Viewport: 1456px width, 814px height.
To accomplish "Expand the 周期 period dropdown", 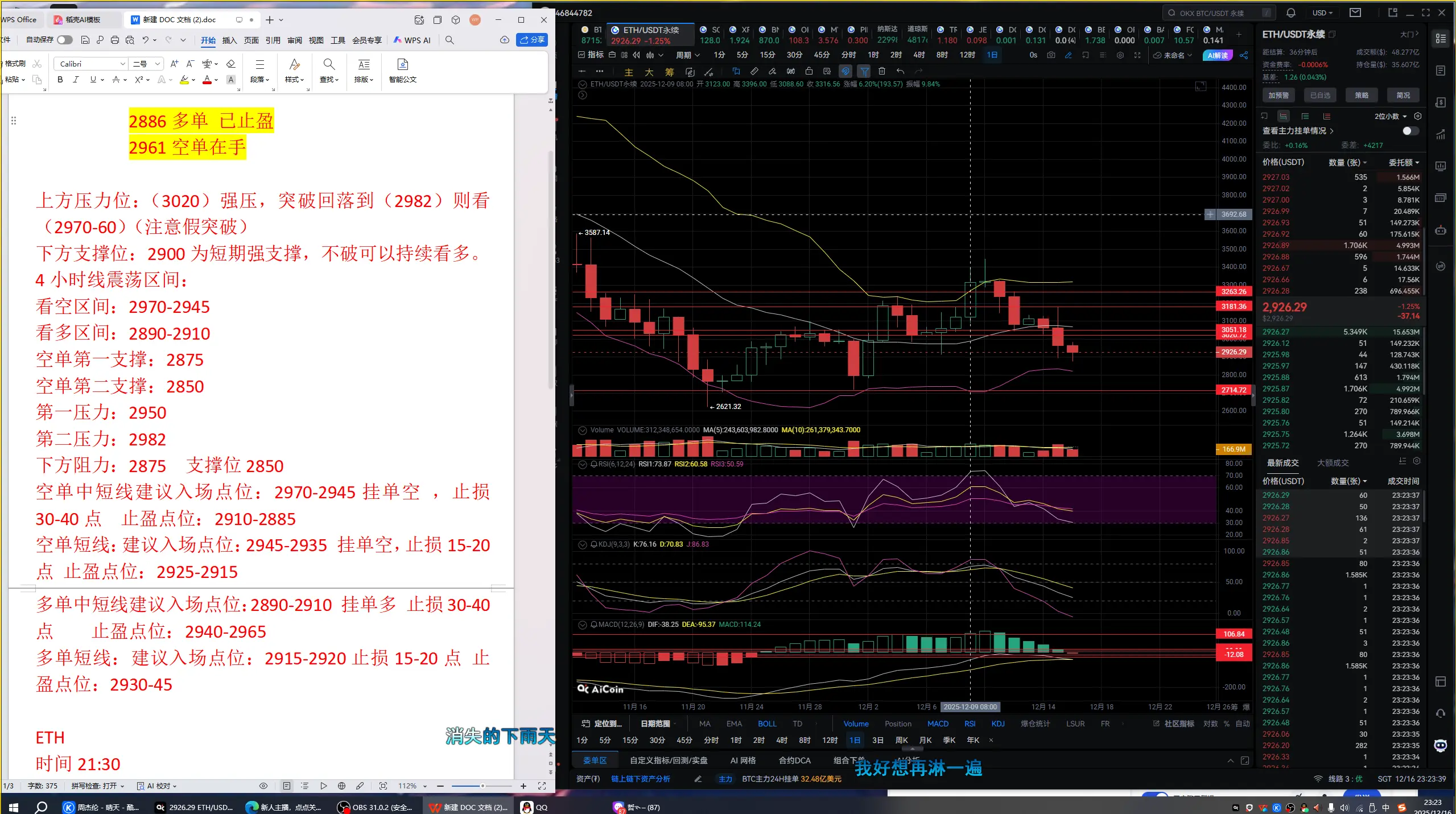I will (687, 55).
